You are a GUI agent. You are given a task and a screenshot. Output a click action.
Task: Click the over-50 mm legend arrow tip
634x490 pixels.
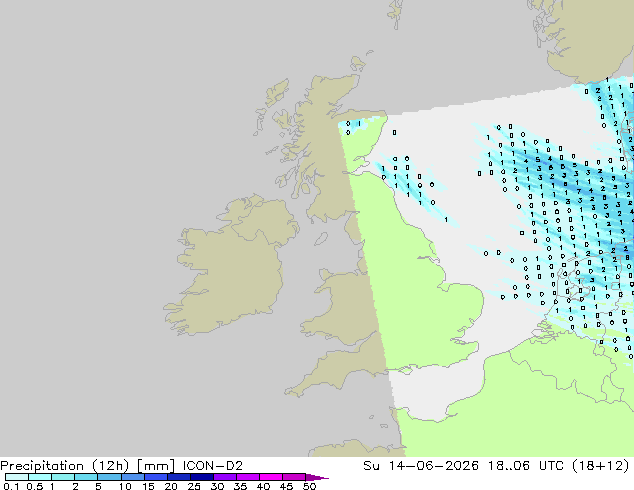317,477
